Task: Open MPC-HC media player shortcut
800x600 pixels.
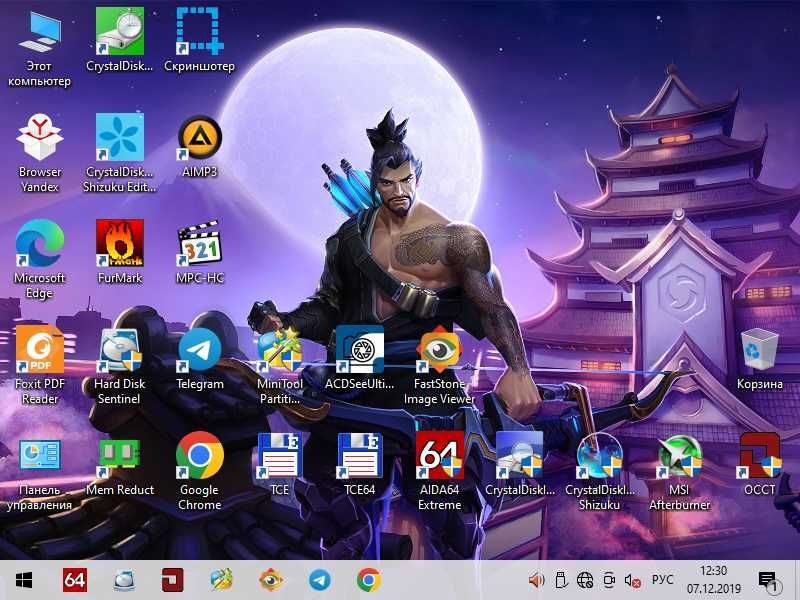Action: (x=199, y=252)
